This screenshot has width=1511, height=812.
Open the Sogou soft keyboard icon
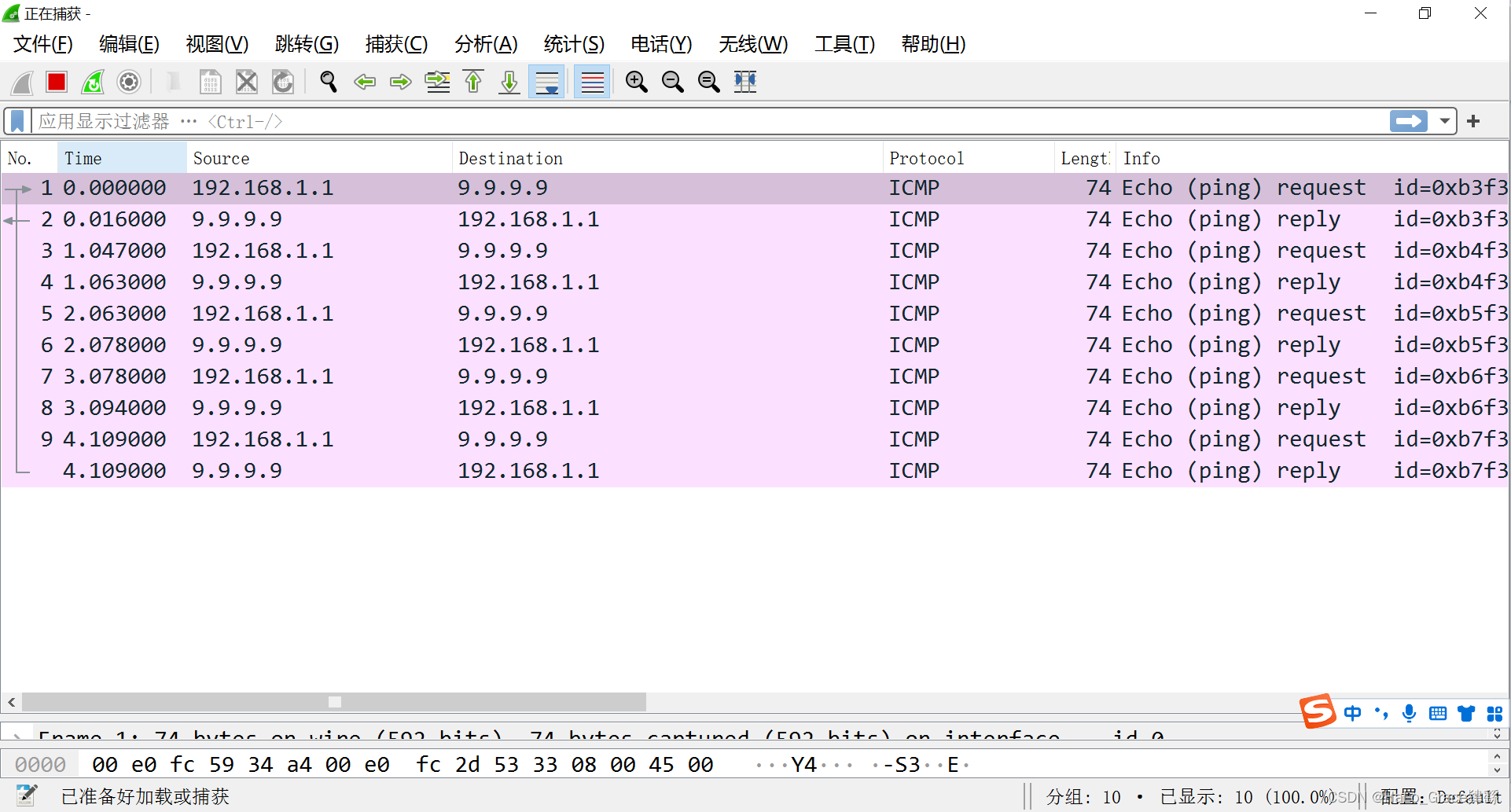coord(1438,713)
